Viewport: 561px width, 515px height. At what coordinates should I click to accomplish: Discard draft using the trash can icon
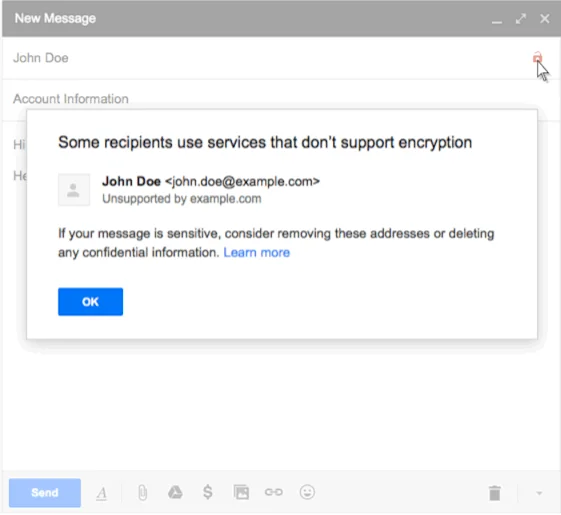click(x=494, y=493)
